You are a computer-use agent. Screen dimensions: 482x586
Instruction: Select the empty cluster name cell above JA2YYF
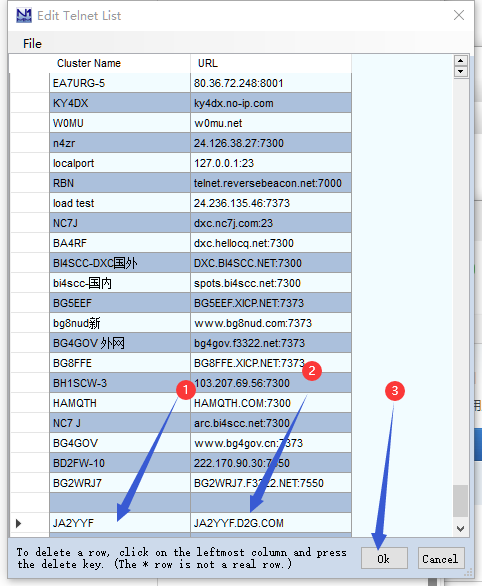click(x=120, y=503)
